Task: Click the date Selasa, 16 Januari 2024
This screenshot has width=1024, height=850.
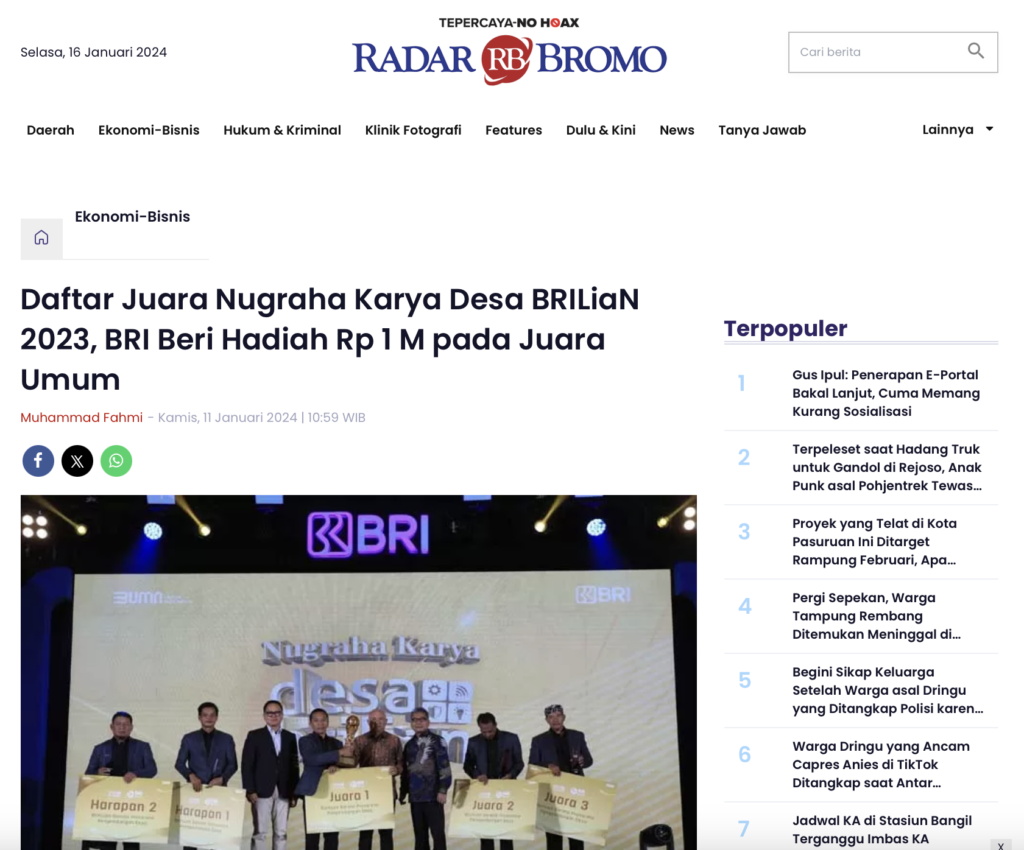Action: click(93, 52)
